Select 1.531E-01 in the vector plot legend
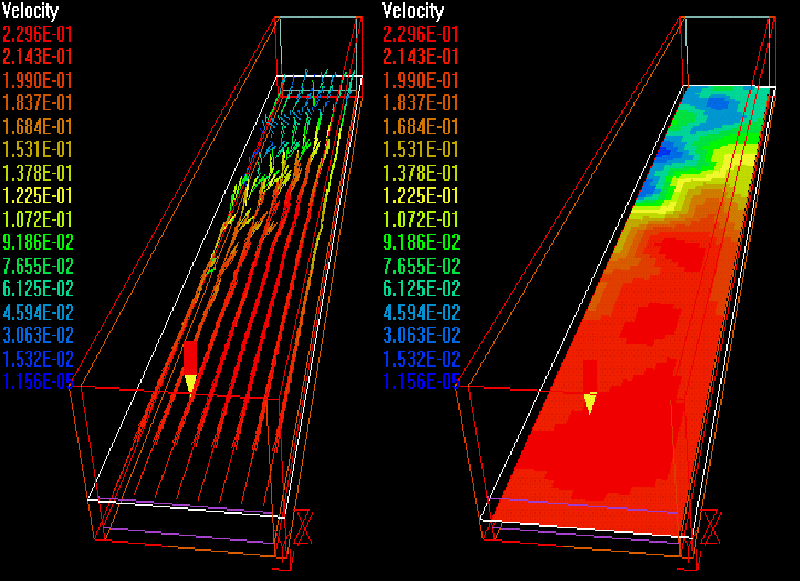 click(x=37, y=149)
